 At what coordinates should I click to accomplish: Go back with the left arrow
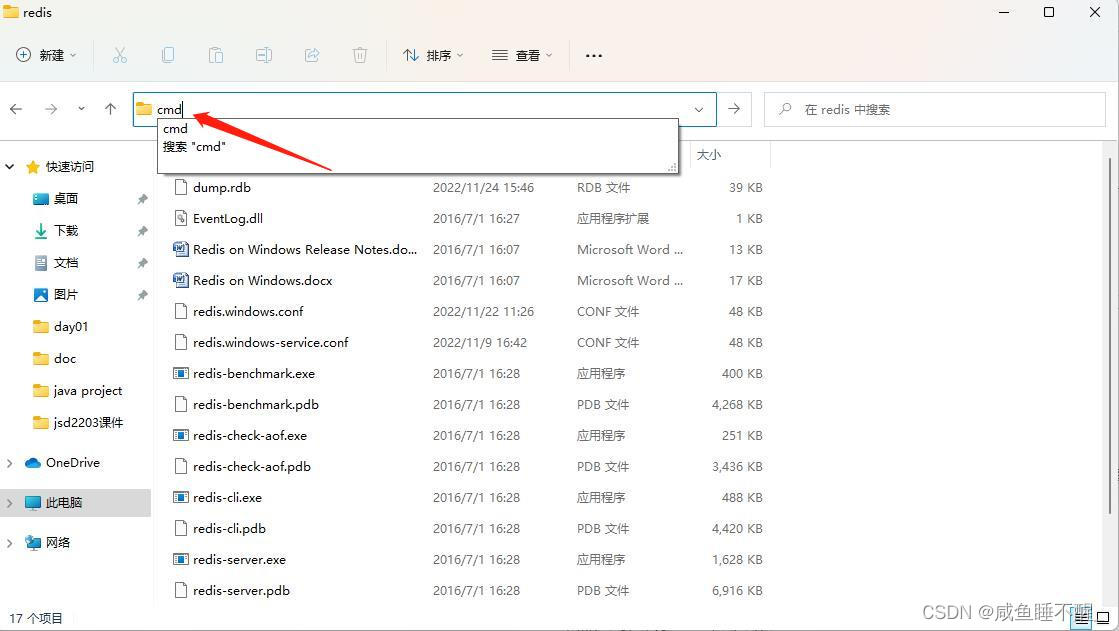click(x=16, y=109)
